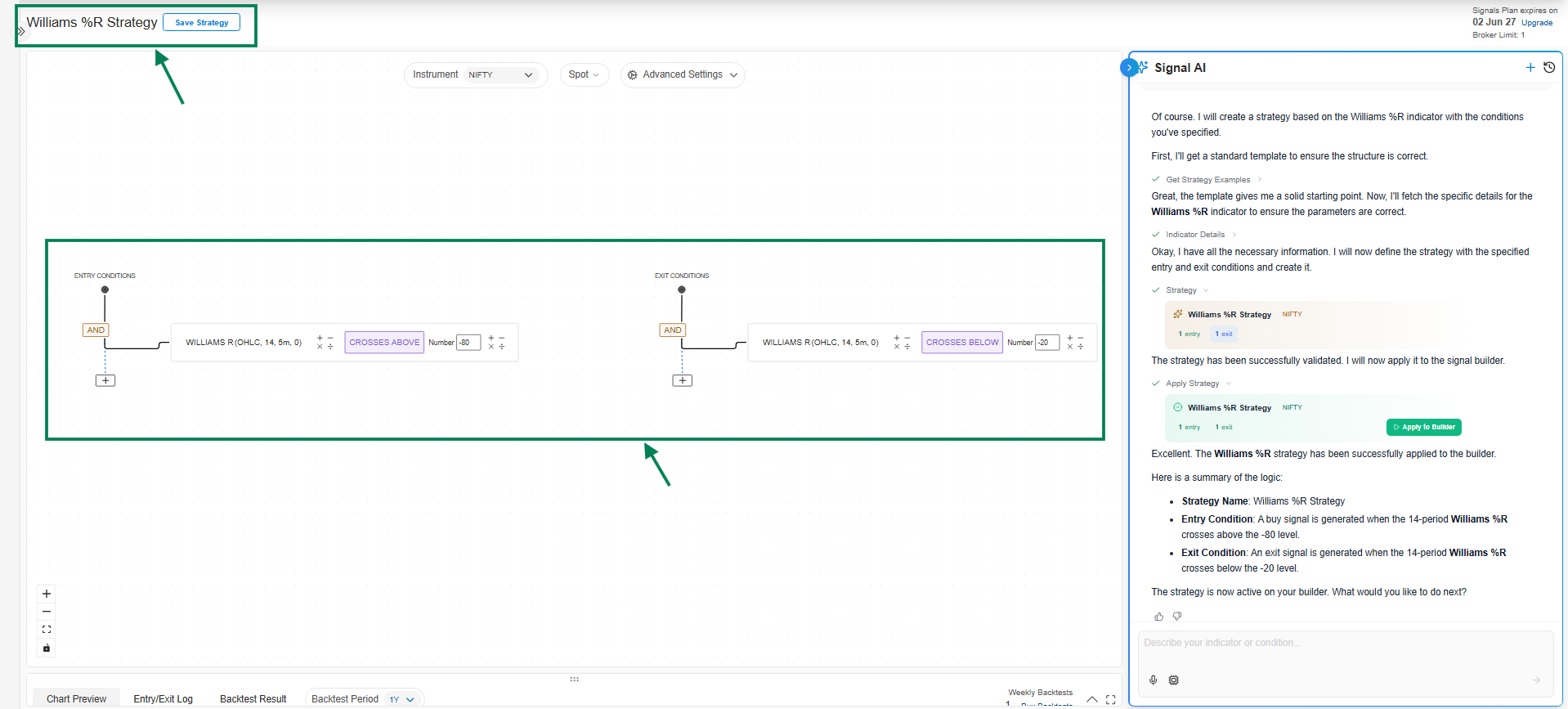This screenshot has height=709, width=1568.
Task: Toggle the entry AND logic operator
Action: (x=96, y=330)
